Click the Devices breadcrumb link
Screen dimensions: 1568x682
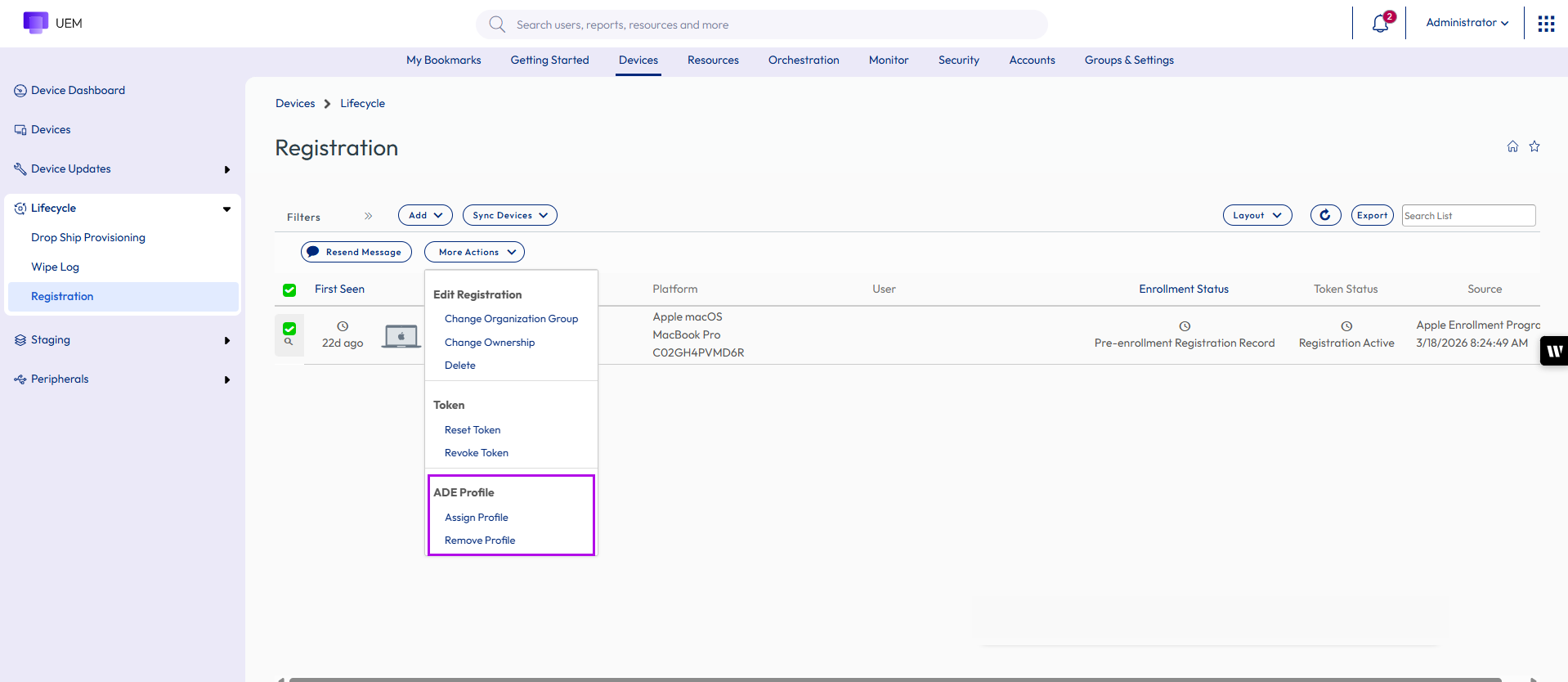coord(295,104)
